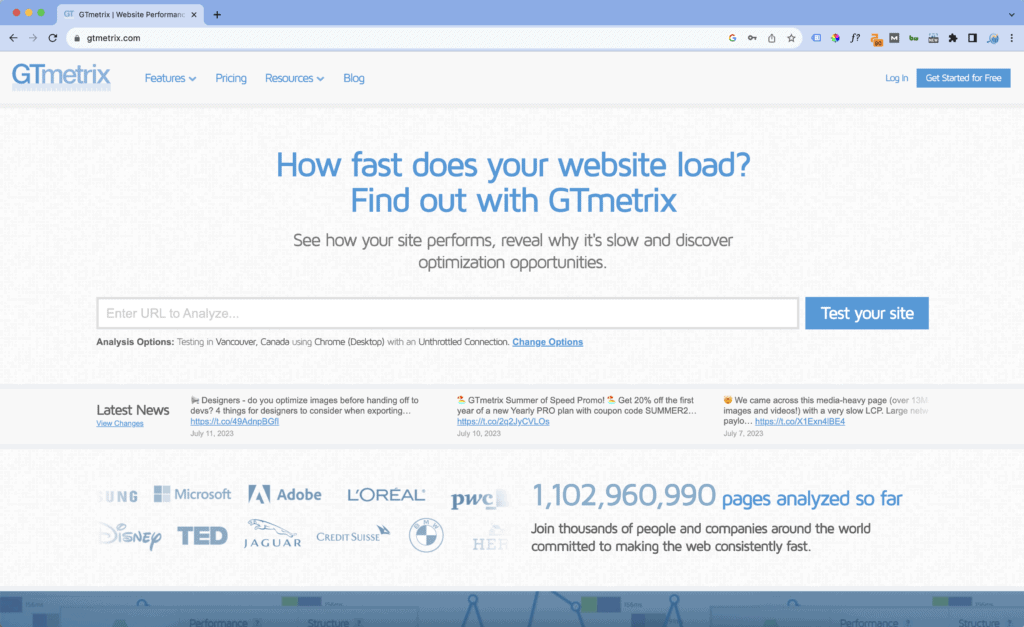
Task: Click the browser address bar URL
Action: pyautogui.click(x=113, y=38)
